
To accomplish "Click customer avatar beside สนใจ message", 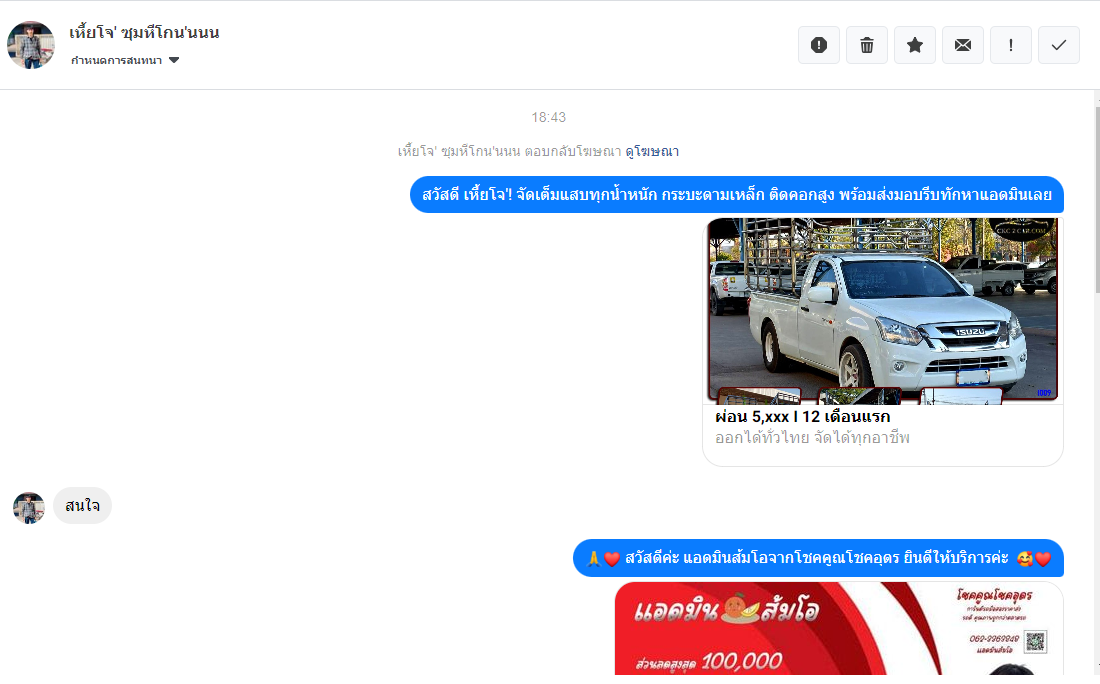I will [x=29, y=508].
